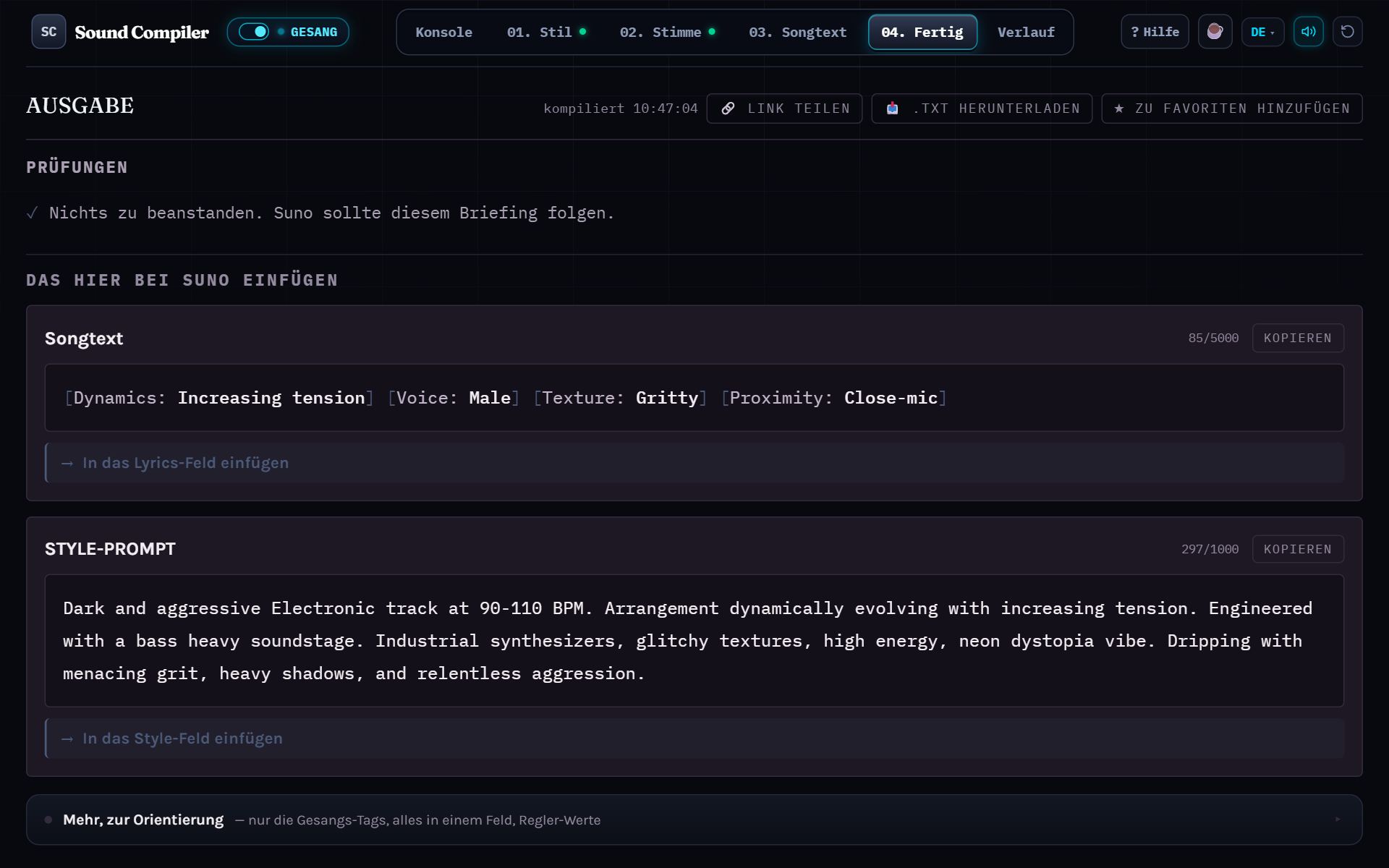The width and height of the screenshot is (1389, 868).
Task: Click the 'Proximity: Close-mic' tag
Action: [x=833, y=398]
